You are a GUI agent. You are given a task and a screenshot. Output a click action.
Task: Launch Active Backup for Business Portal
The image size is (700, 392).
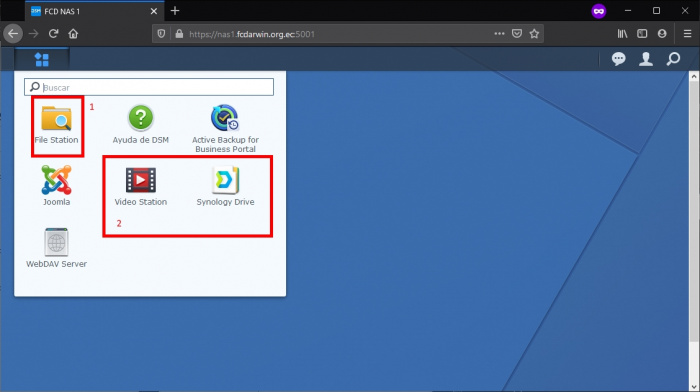click(225, 129)
